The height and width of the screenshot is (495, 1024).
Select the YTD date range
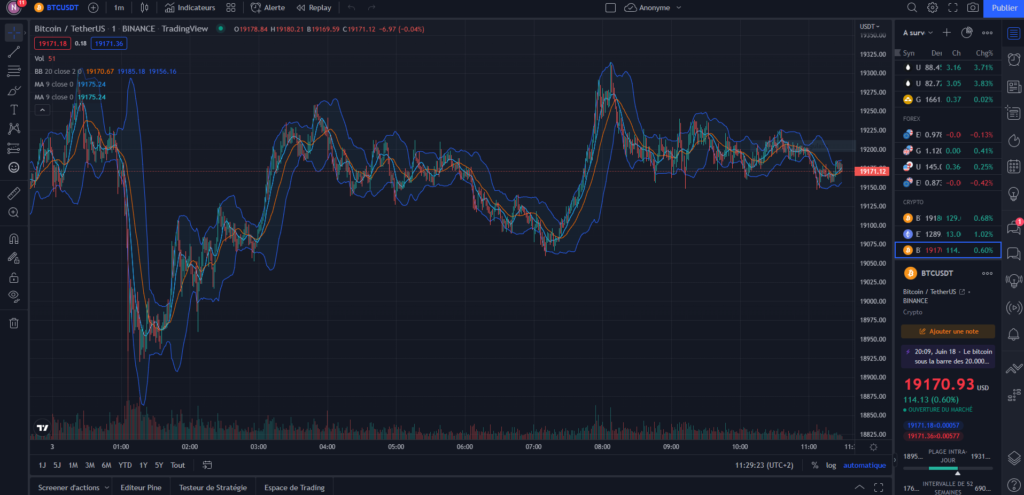point(125,465)
